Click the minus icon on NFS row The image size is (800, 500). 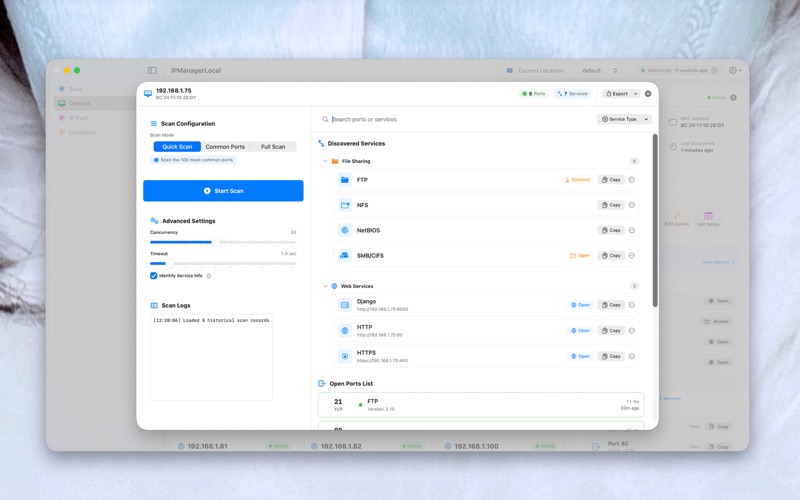tap(632, 205)
